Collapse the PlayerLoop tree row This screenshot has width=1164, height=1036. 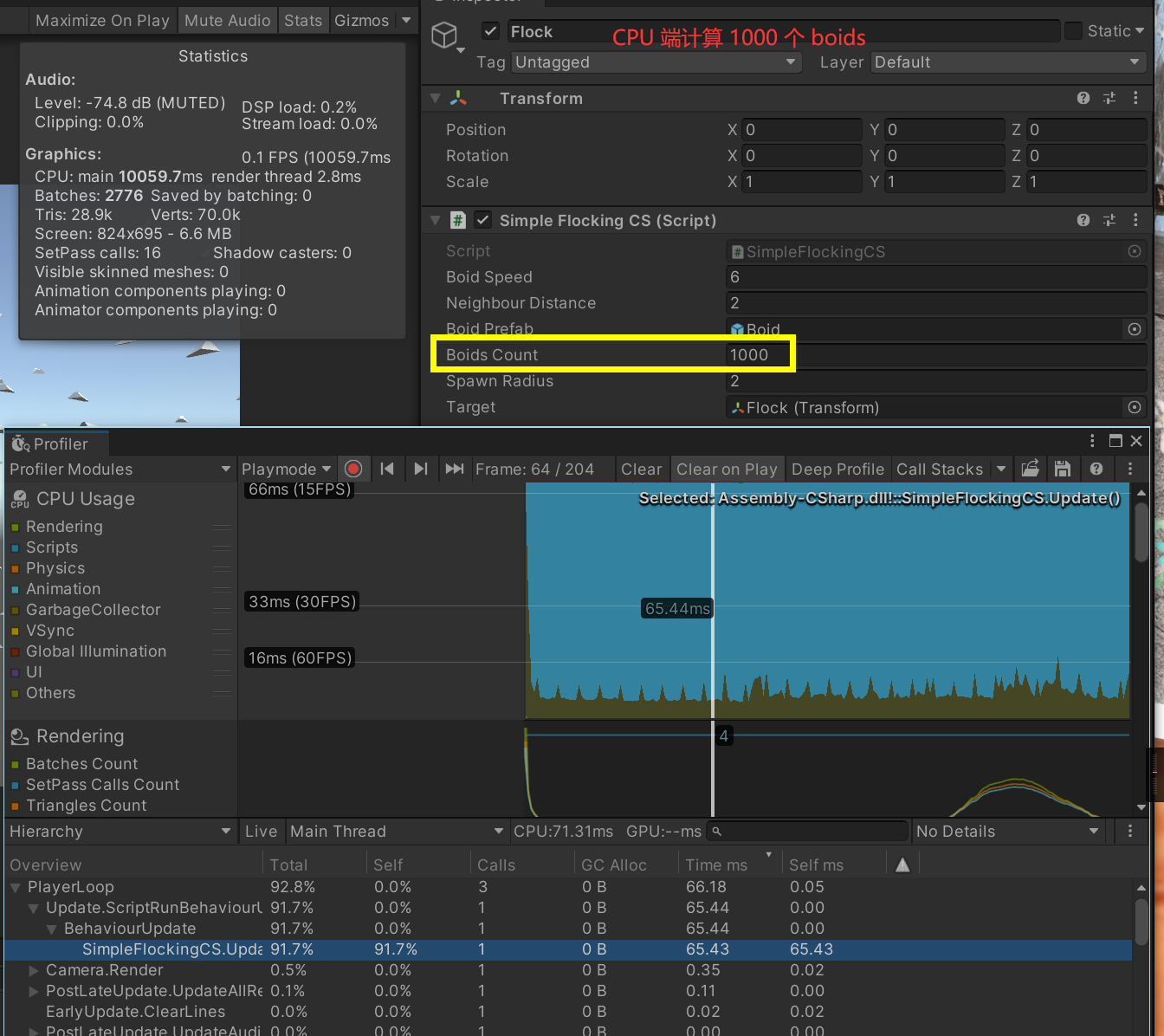(16, 887)
